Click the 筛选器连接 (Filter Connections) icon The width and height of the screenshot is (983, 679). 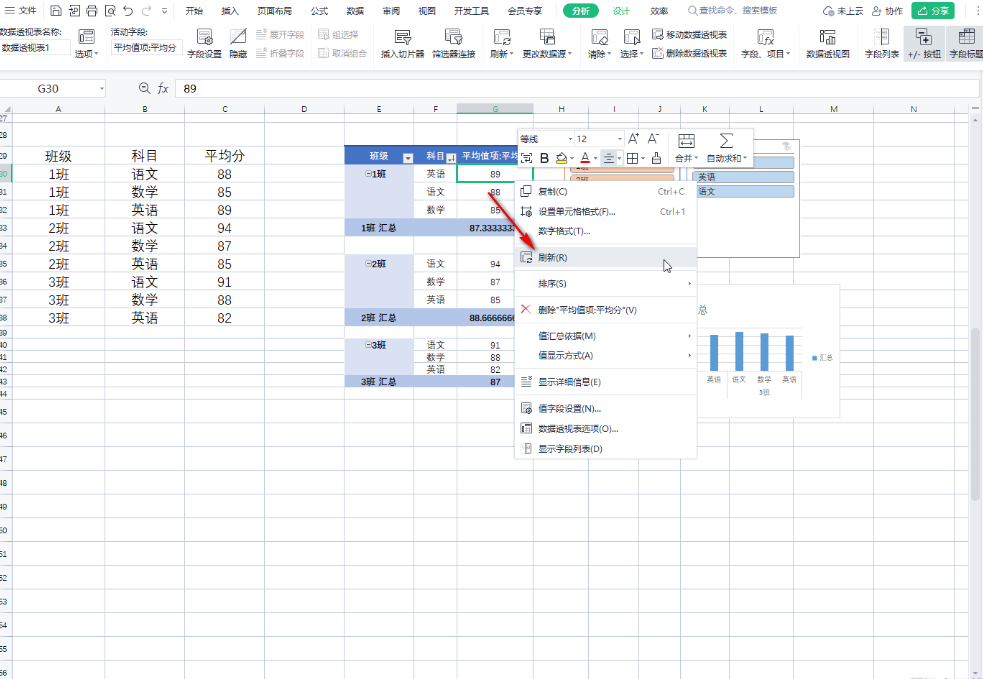point(453,42)
